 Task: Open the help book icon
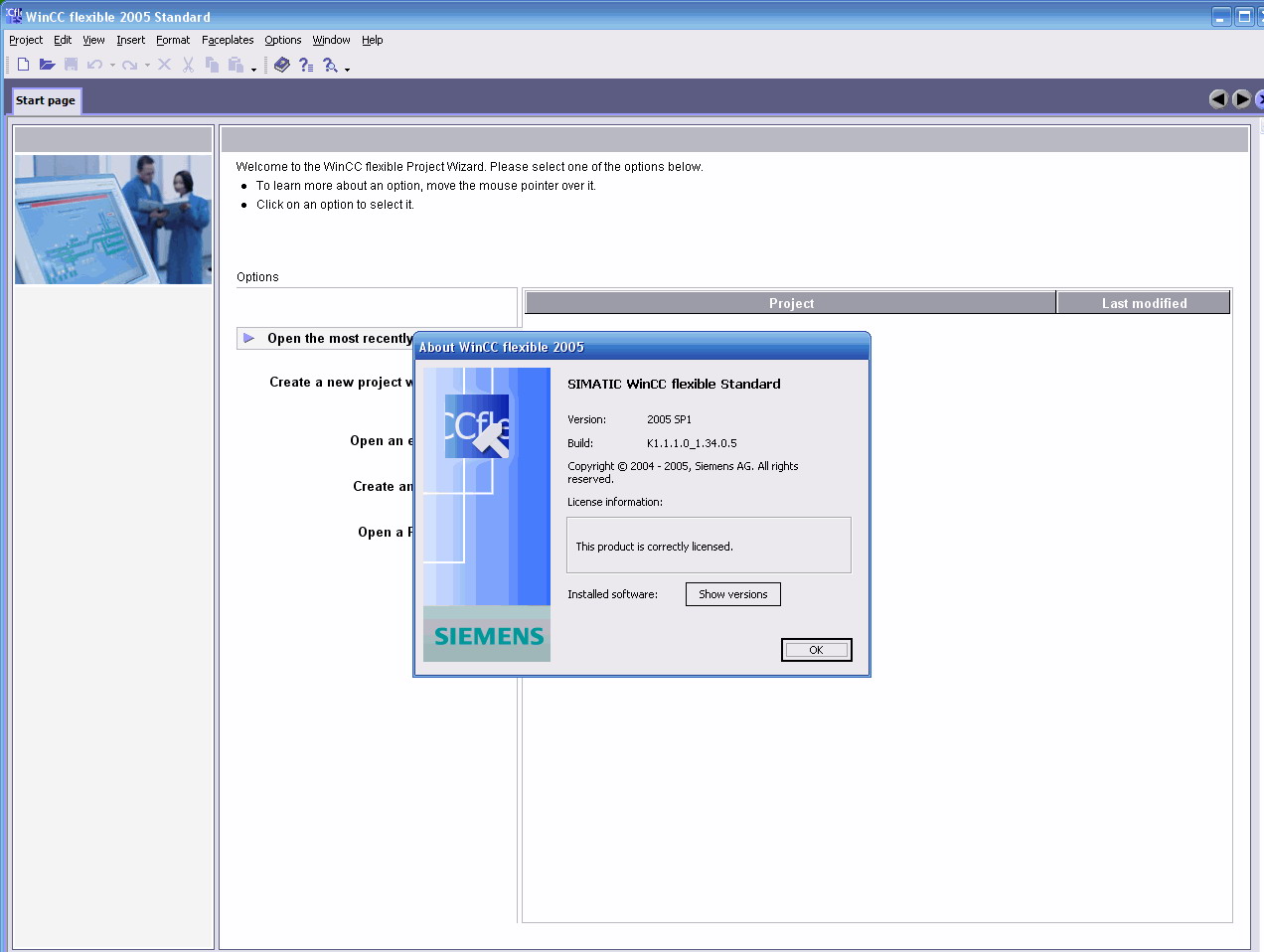282,65
